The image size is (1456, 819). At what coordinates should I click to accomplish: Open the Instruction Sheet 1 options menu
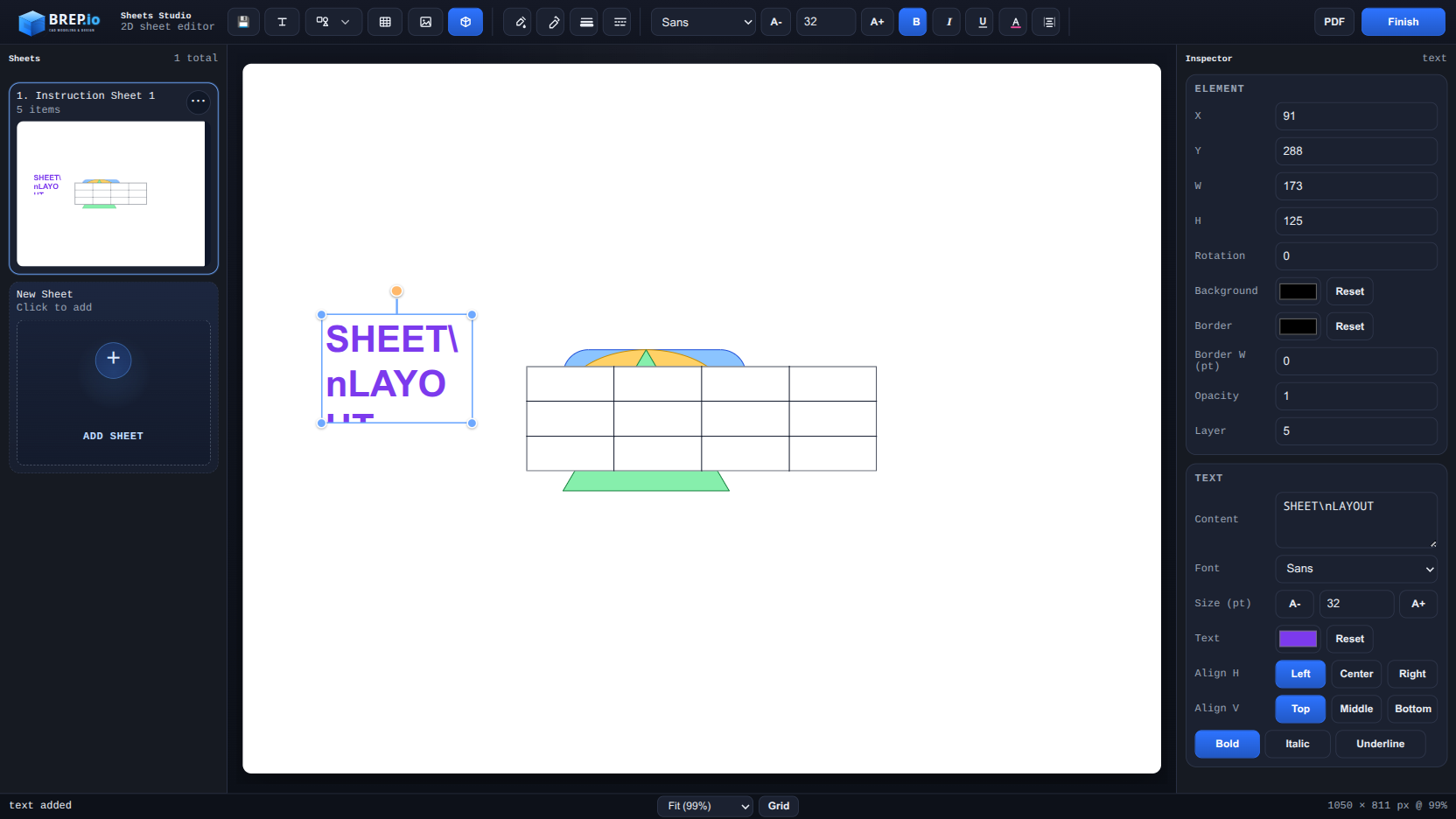coord(199,101)
